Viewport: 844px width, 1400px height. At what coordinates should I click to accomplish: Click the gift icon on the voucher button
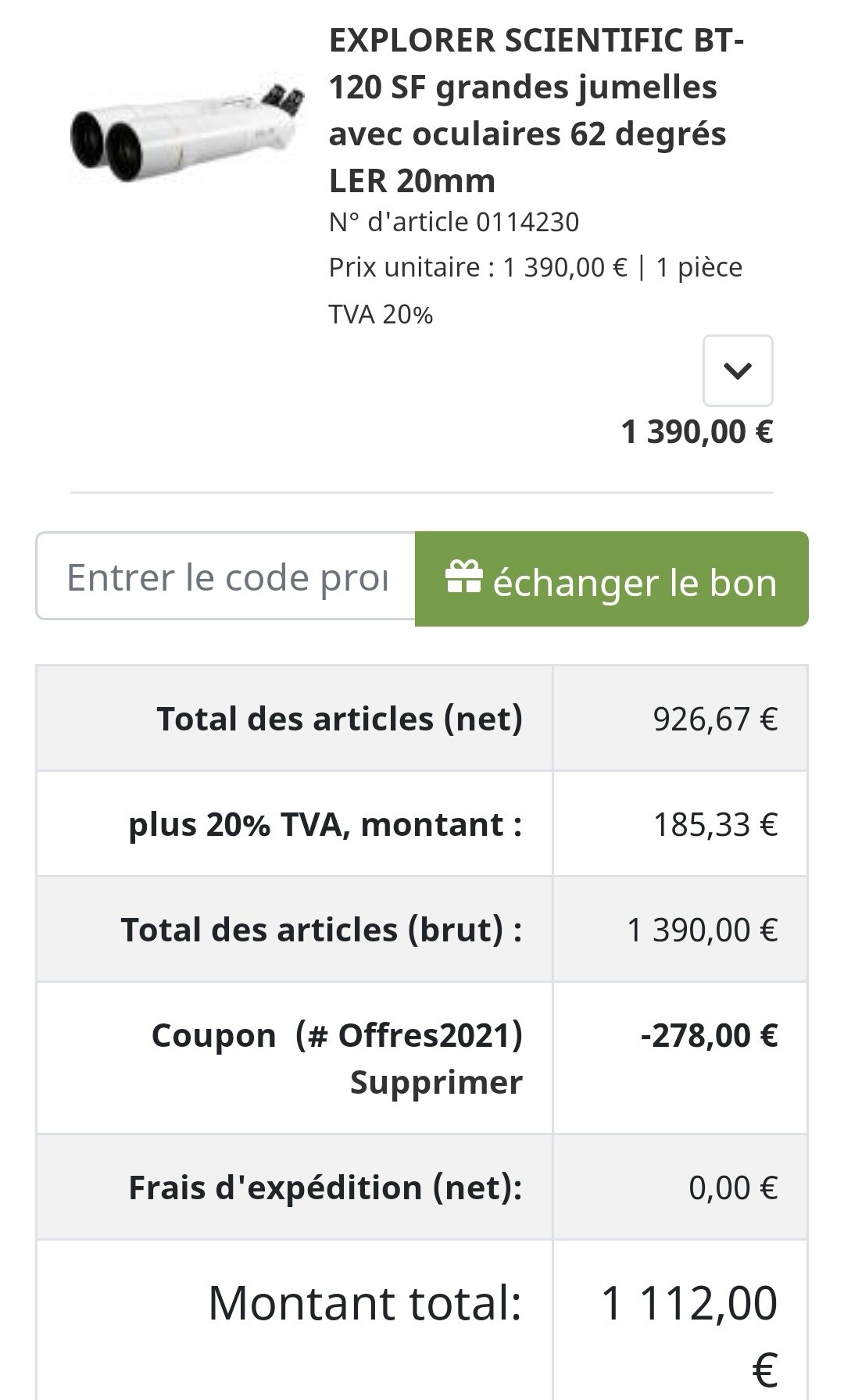point(463,579)
